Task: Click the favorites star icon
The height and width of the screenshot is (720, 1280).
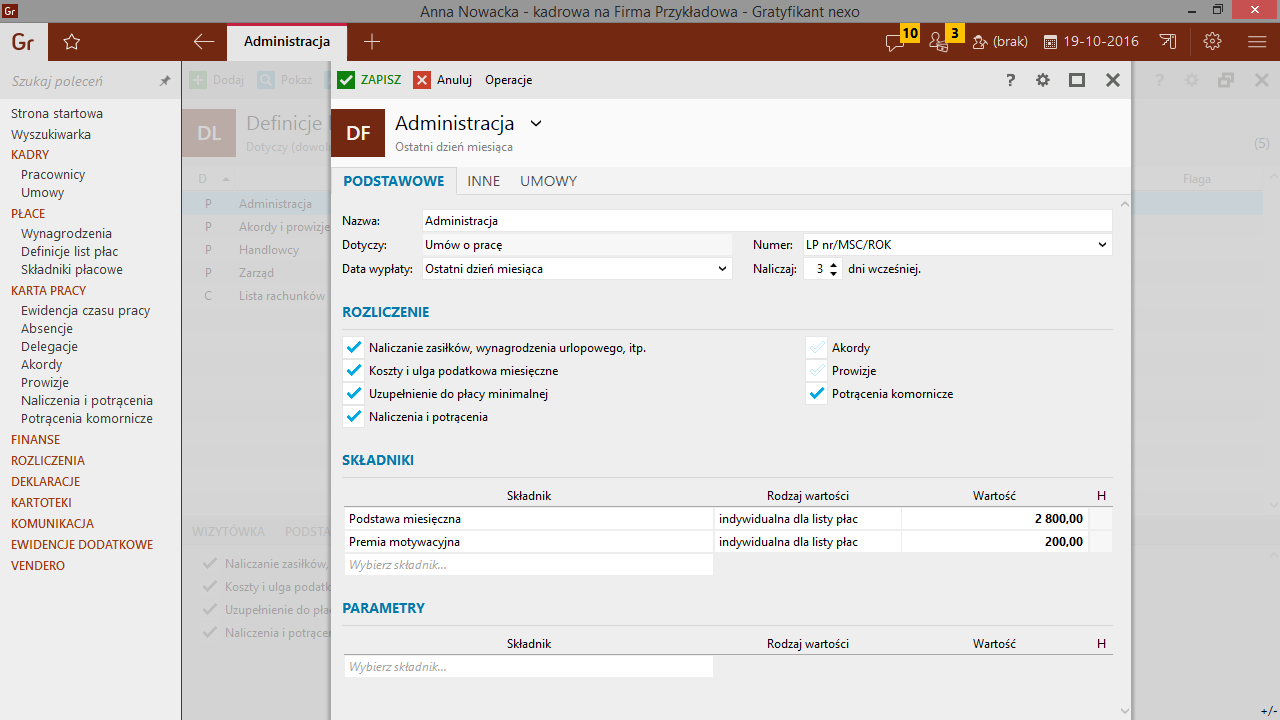Action: (71, 42)
